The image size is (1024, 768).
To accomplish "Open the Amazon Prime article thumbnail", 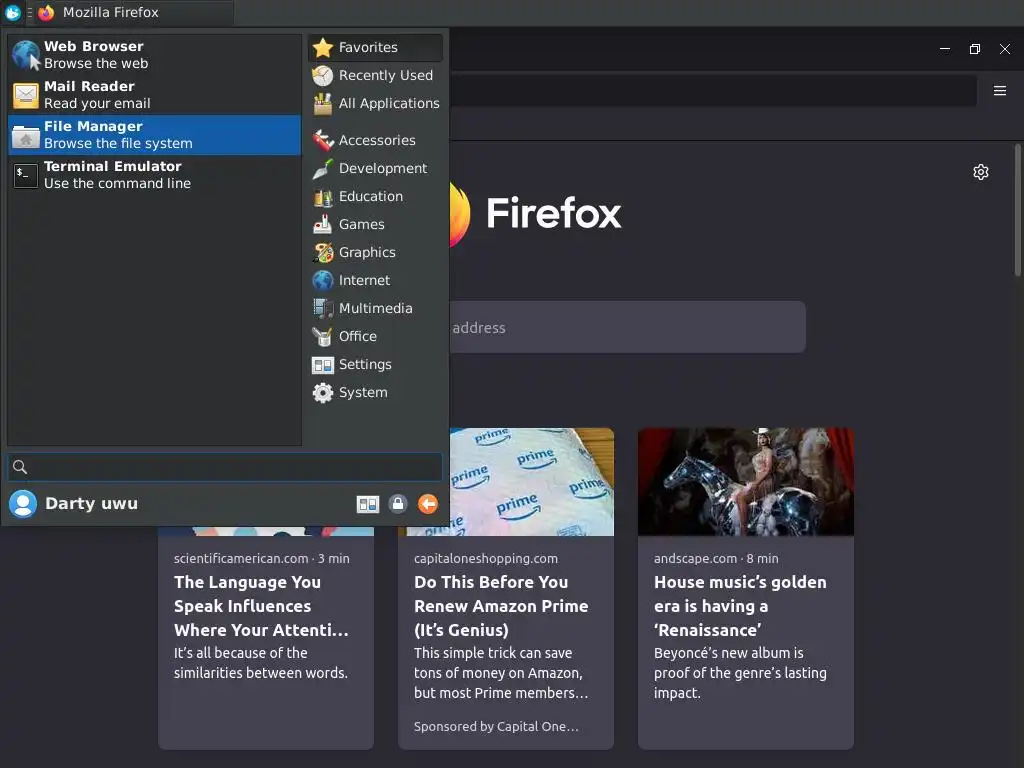I will coord(532,482).
